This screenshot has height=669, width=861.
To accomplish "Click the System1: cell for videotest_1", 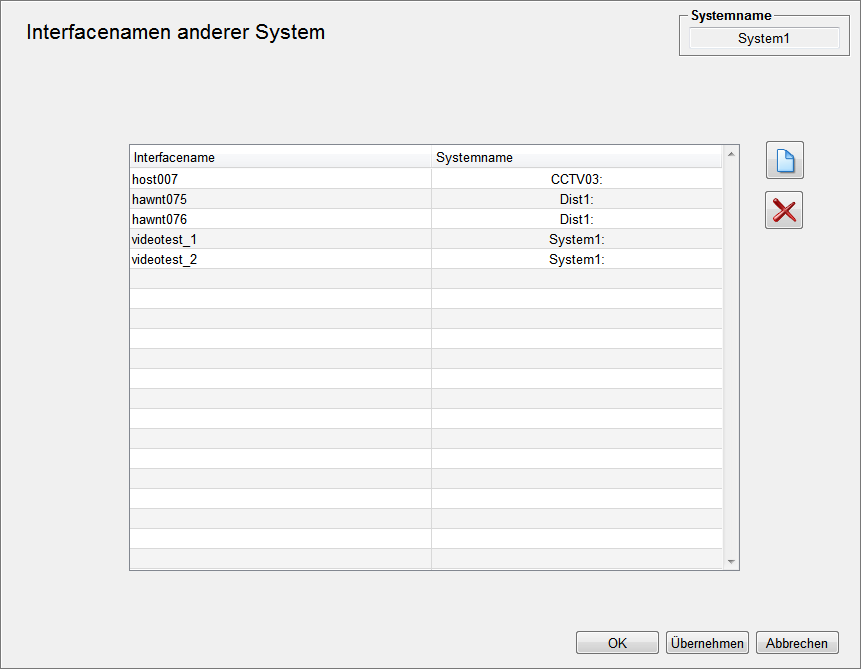I will (x=577, y=239).
